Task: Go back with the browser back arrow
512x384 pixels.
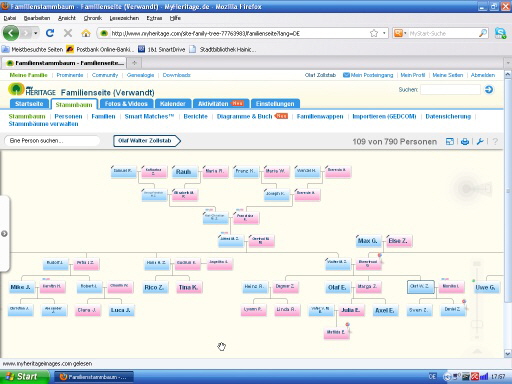Action: click(x=11, y=33)
